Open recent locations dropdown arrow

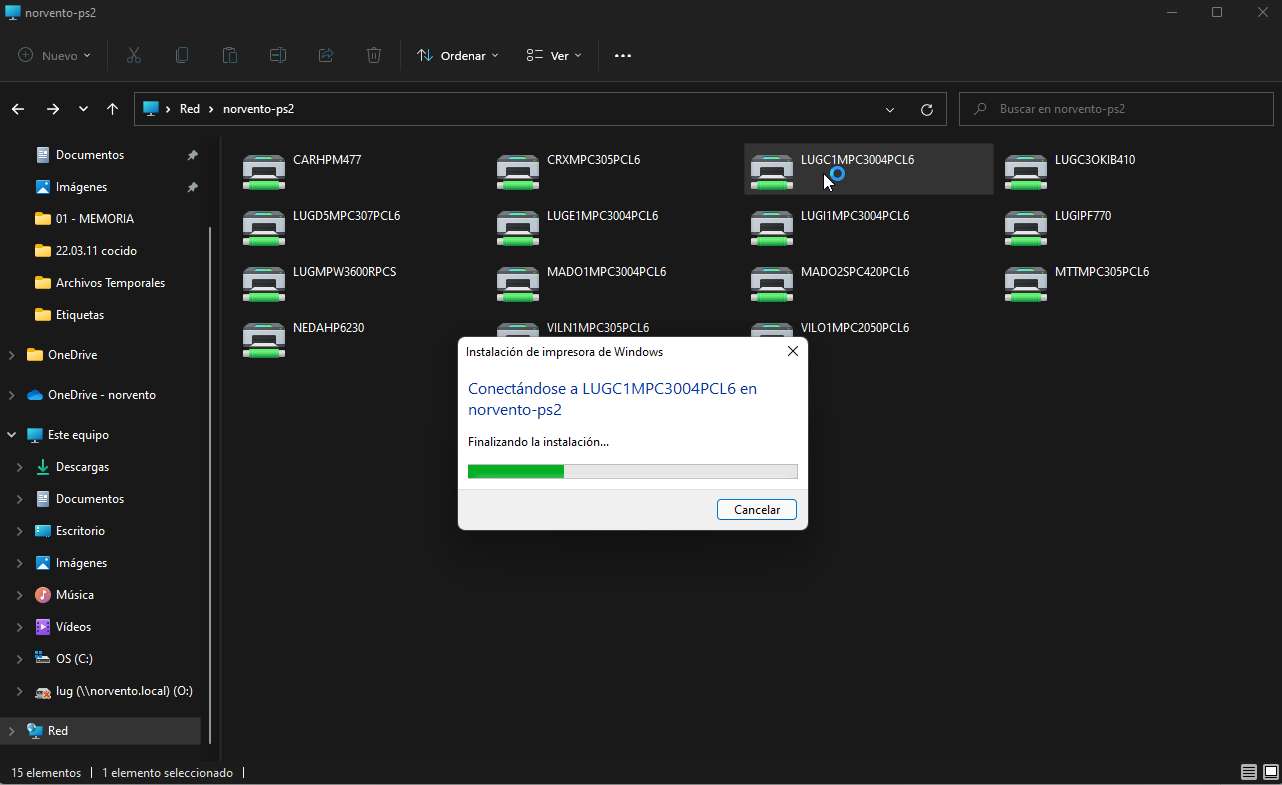83,109
